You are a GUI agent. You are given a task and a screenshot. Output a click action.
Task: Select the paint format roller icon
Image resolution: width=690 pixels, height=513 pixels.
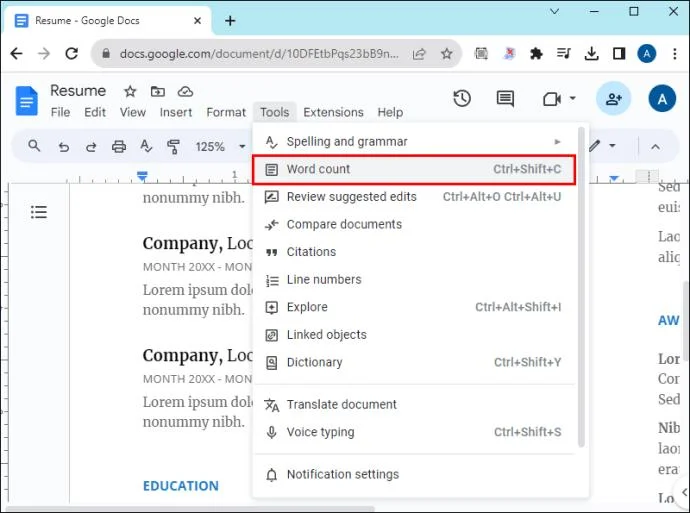[173, 147]
